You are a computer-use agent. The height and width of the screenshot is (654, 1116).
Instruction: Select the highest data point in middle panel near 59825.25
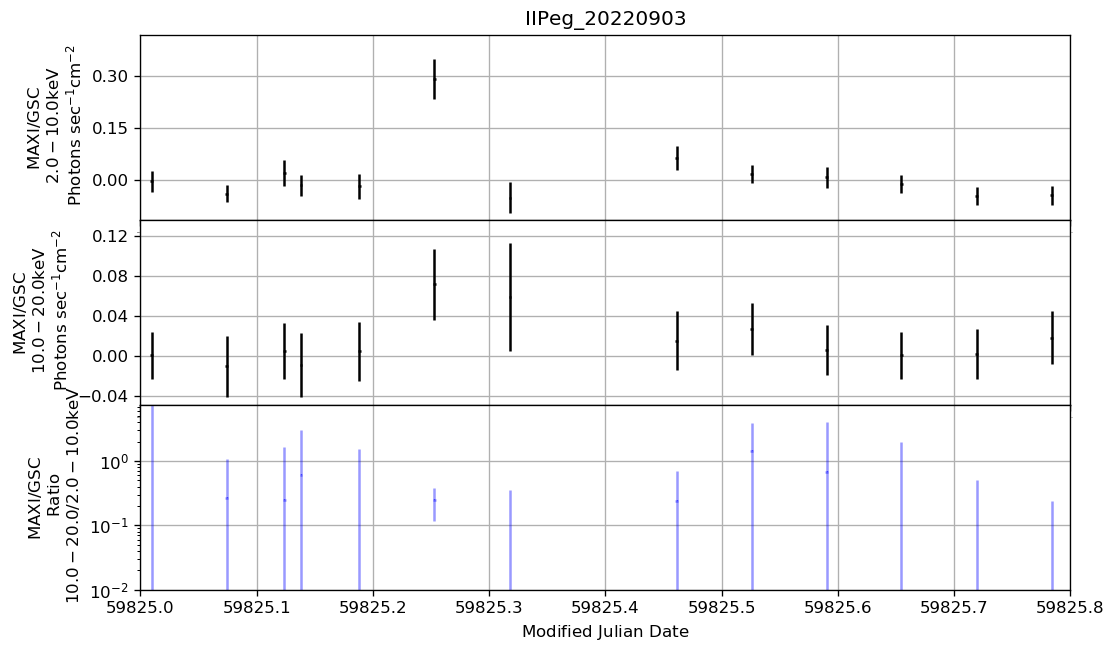point(434,285)
